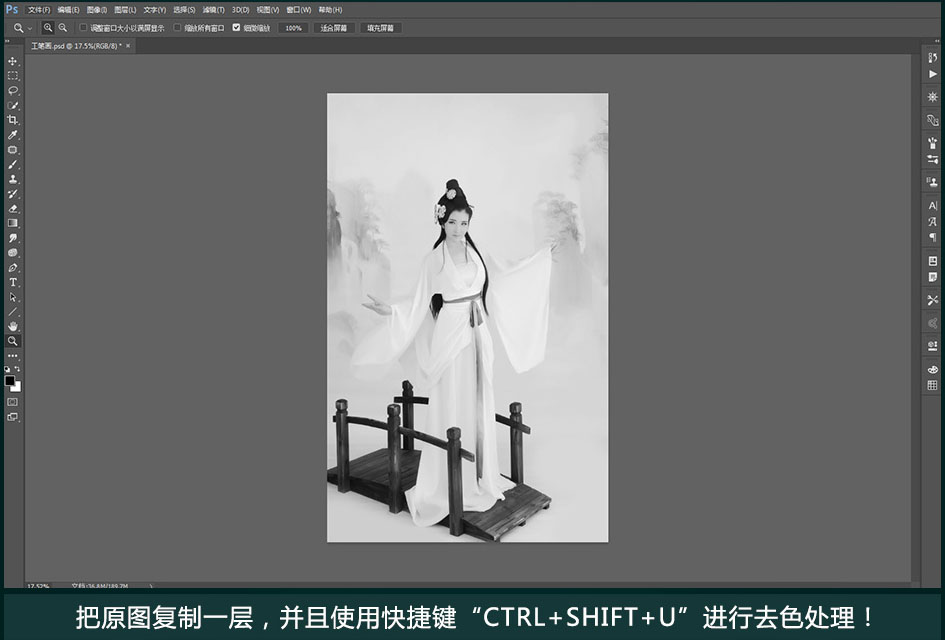Select the Patch healing tool

click(x=13, y=149)
